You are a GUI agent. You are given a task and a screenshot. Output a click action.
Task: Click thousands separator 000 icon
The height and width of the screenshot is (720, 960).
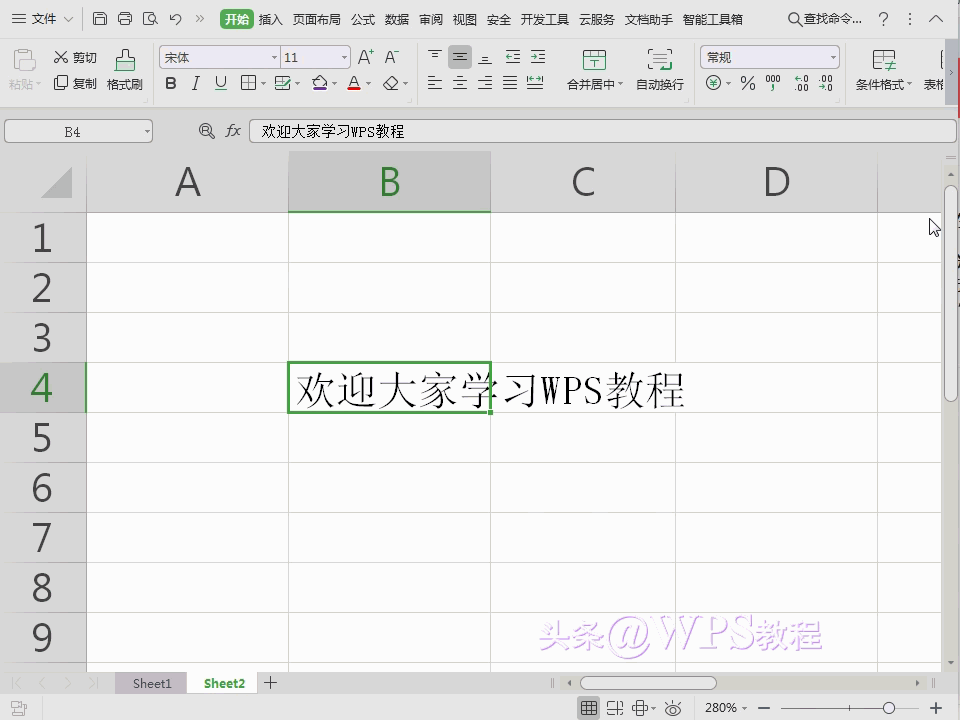(773, 83)
